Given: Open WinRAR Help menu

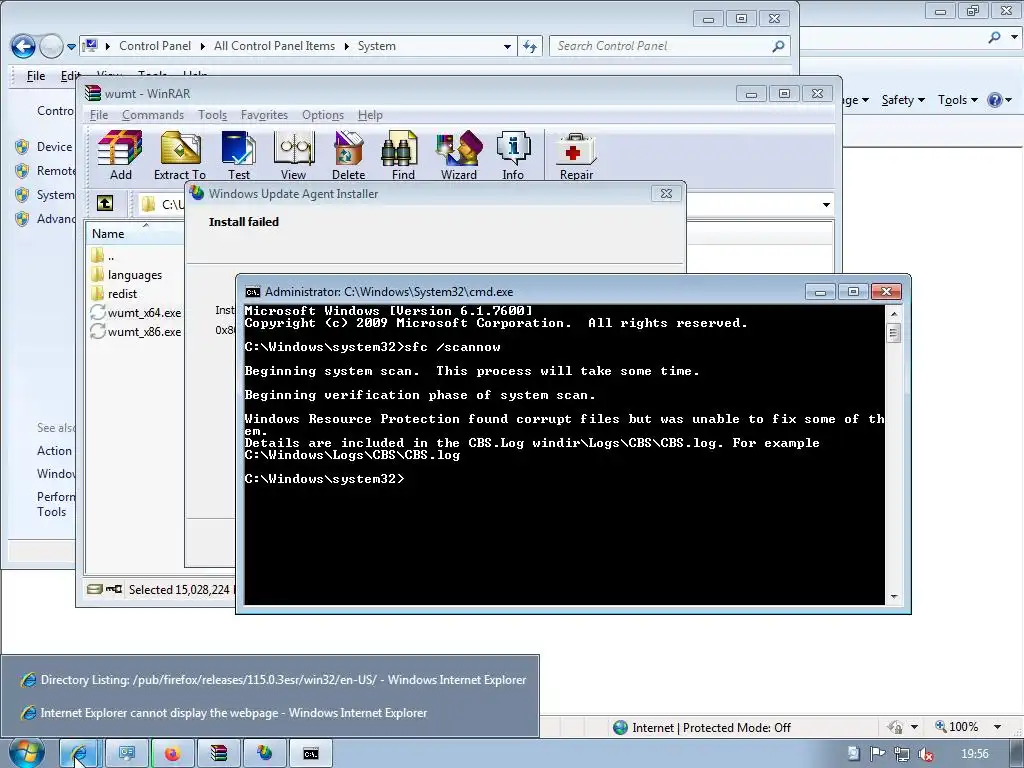Looking at the screenshot, I should (x=370, y=115).
